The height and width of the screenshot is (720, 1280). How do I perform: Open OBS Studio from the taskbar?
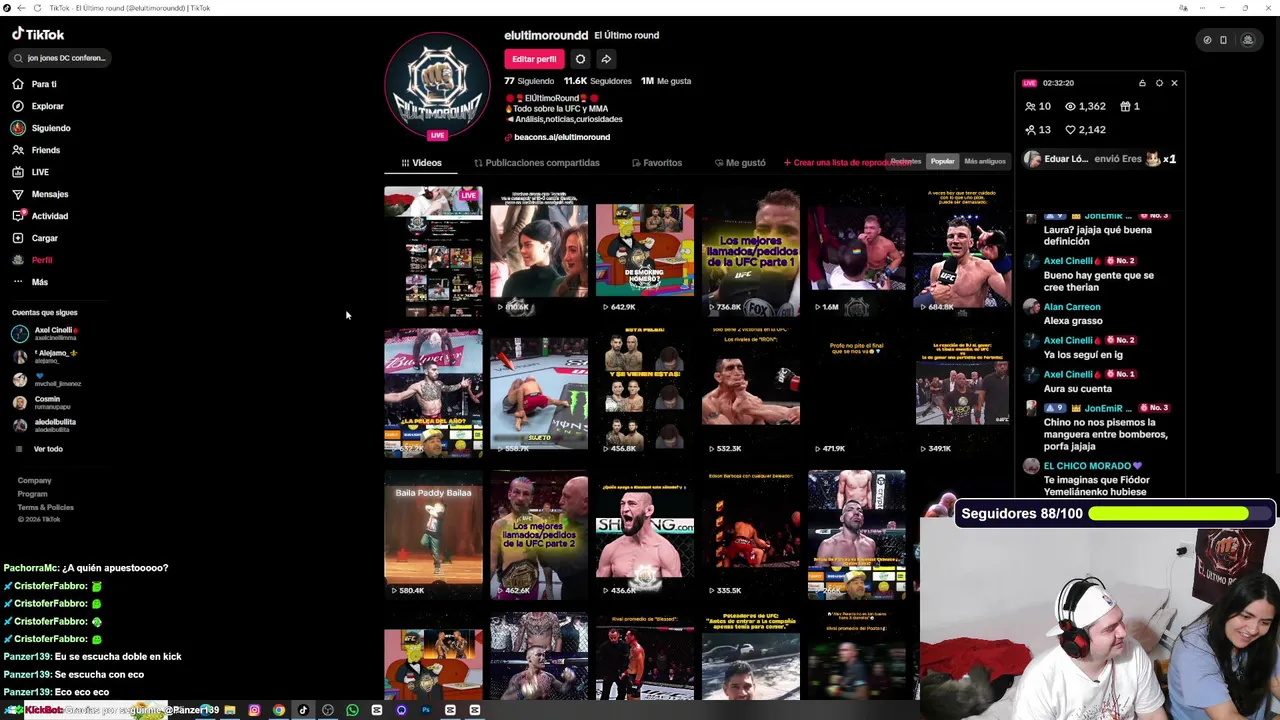click(x=328, y=710)
